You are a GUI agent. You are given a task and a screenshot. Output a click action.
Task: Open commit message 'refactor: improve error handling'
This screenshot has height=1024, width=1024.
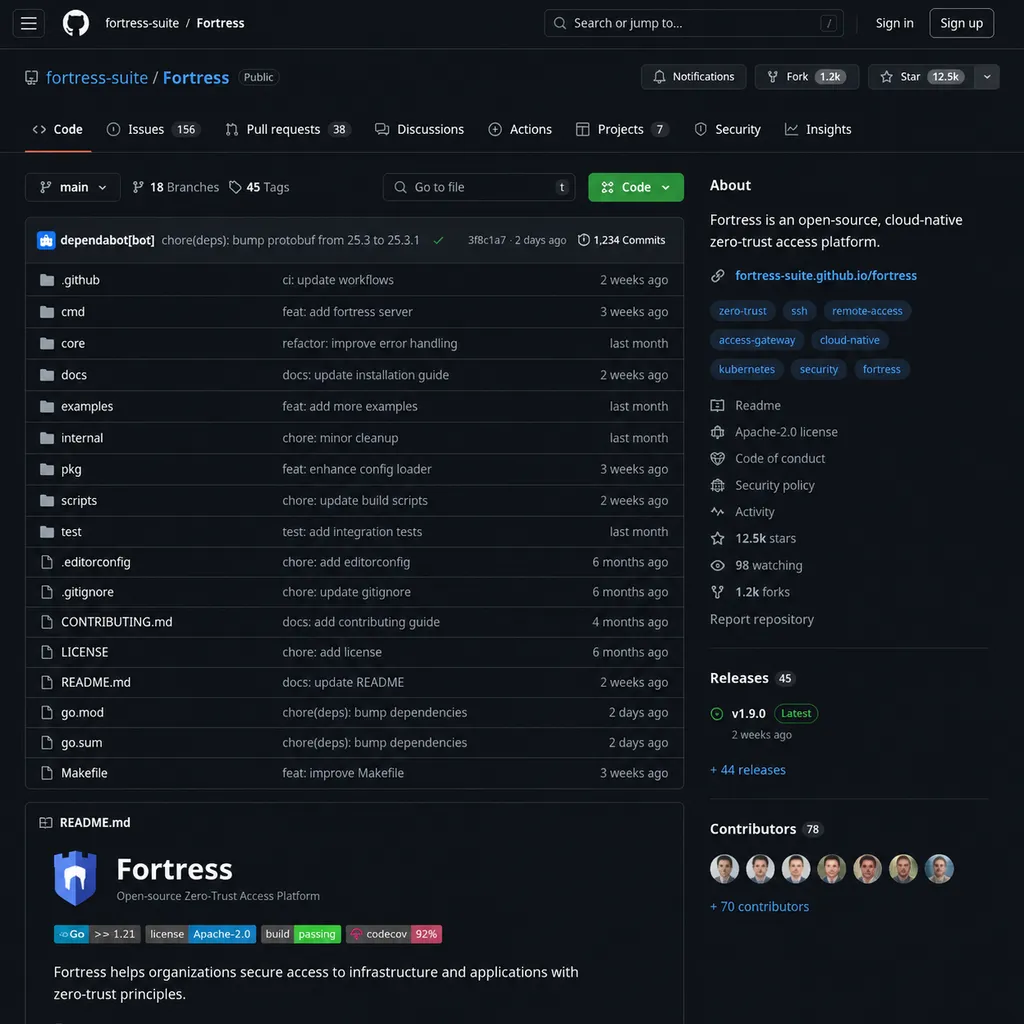click(x=370, y=344)
